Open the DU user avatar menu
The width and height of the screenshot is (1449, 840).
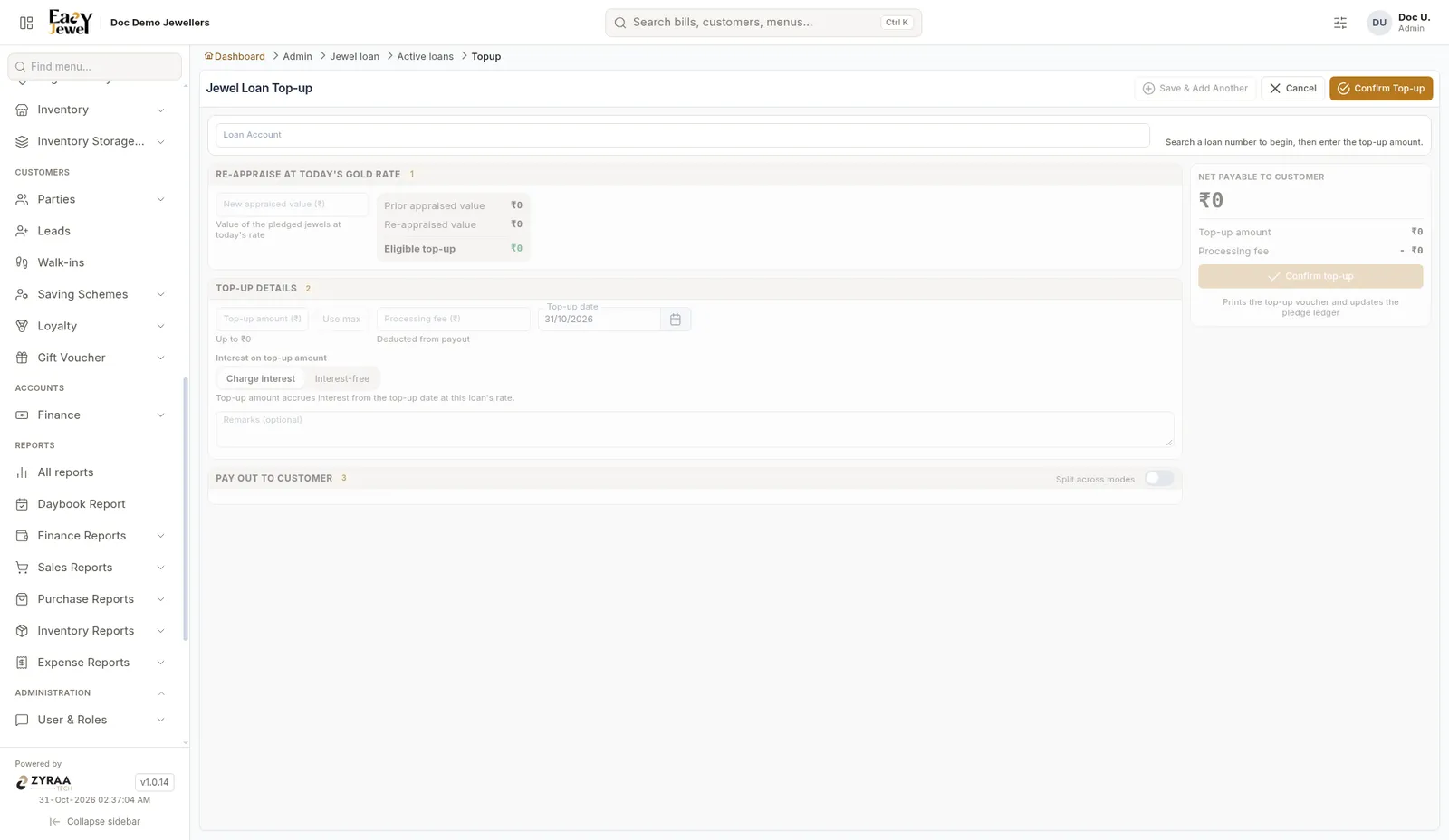point(1378,23)
